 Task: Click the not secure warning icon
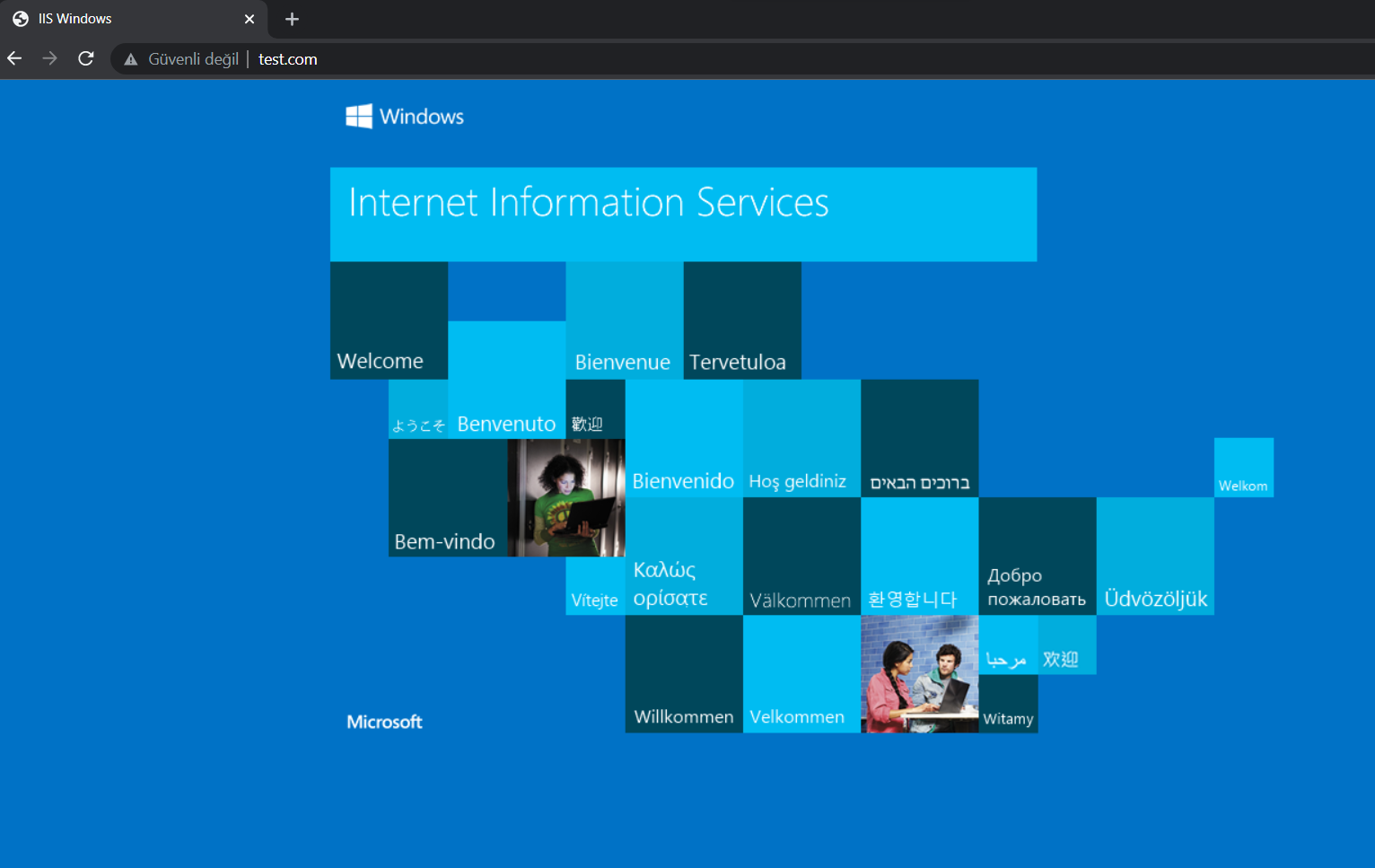pos(131,59)
